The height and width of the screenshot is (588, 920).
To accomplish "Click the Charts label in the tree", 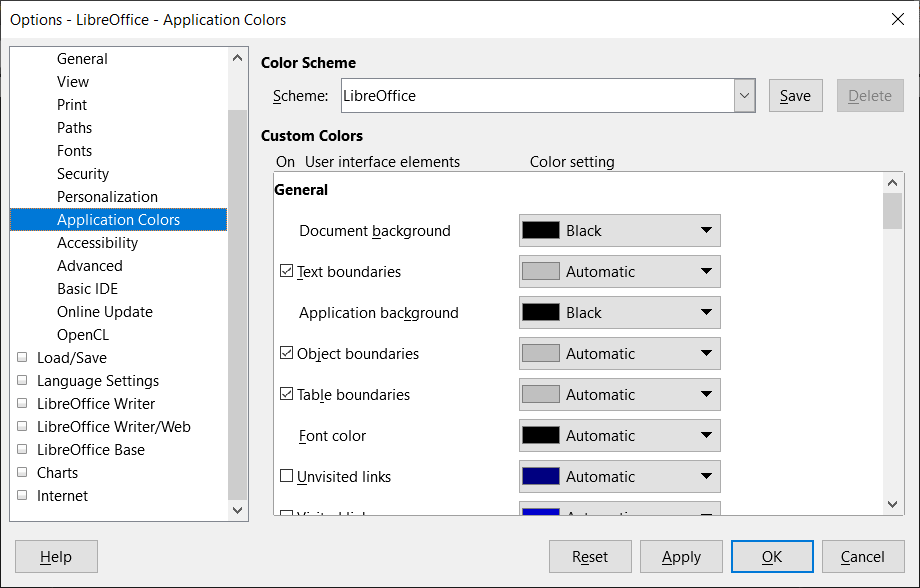I will 58,472.
